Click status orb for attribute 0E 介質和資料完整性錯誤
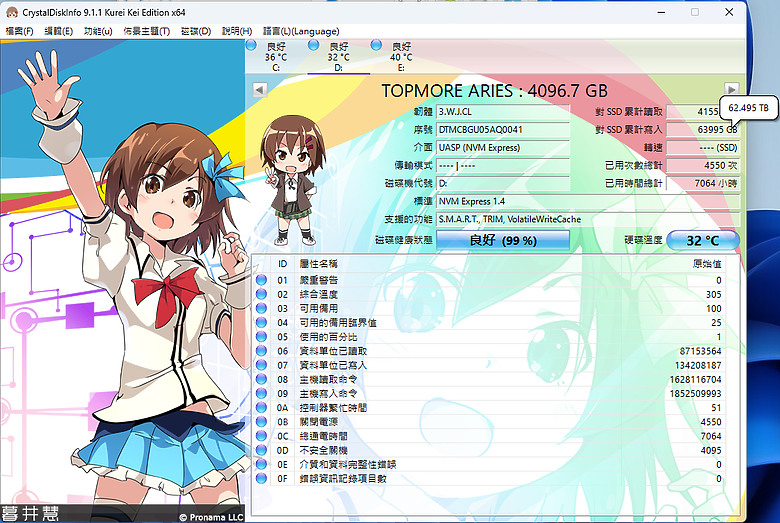 (x=261, y=464)
